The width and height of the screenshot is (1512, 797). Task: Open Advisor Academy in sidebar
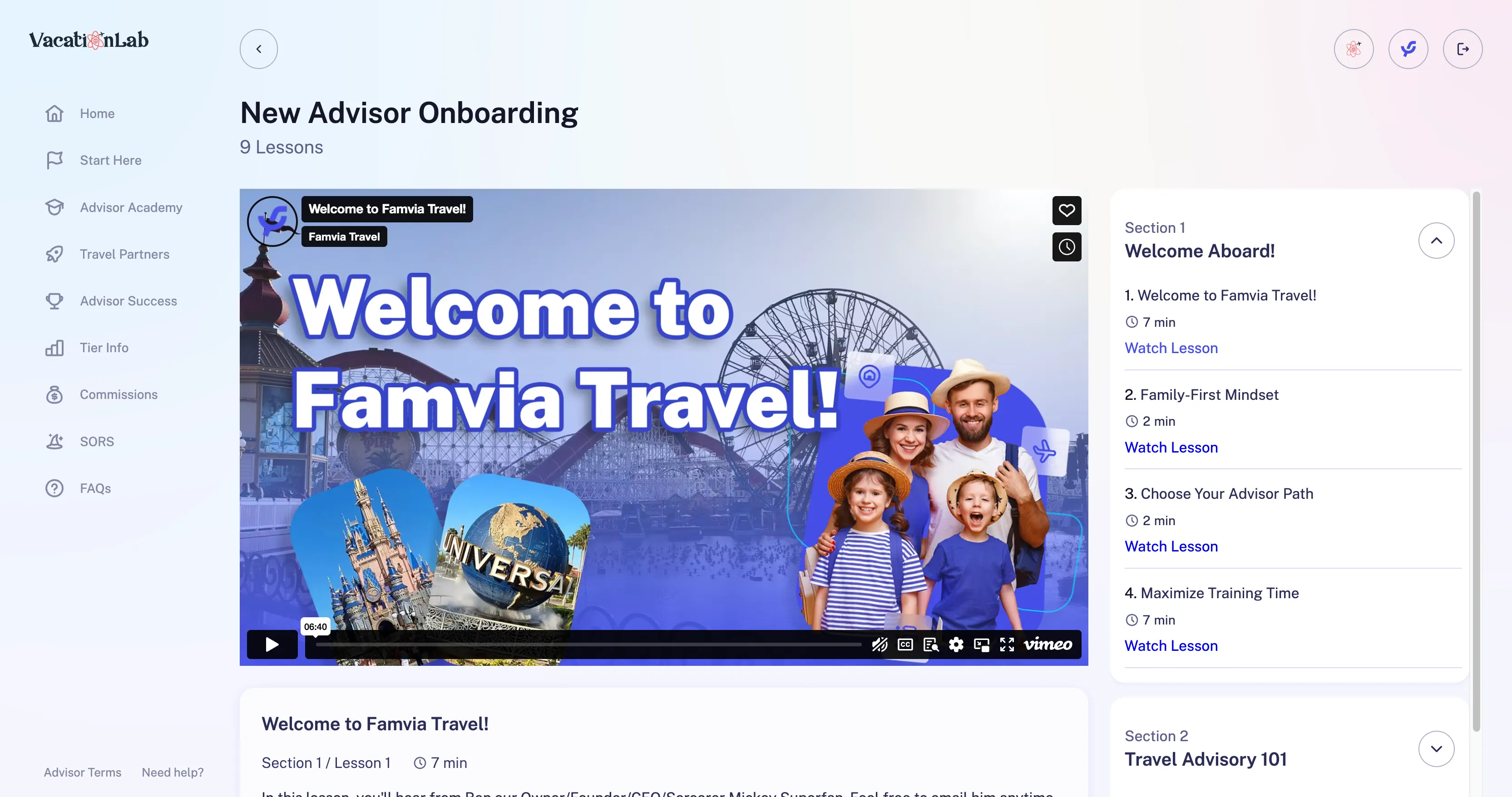(x=131, y=207)
